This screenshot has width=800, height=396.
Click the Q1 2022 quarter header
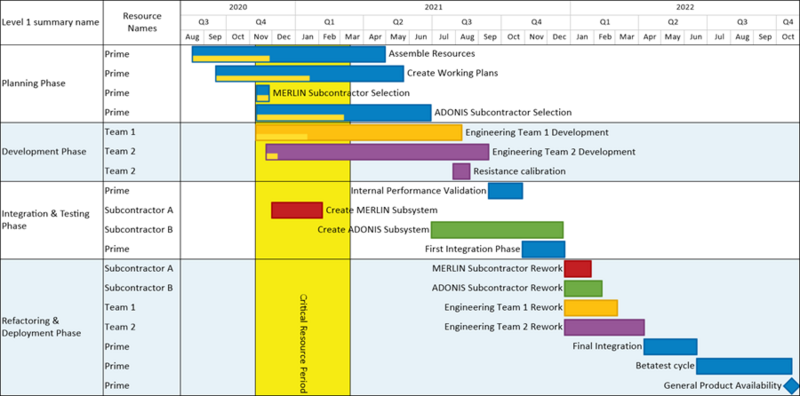coord(605,22)
